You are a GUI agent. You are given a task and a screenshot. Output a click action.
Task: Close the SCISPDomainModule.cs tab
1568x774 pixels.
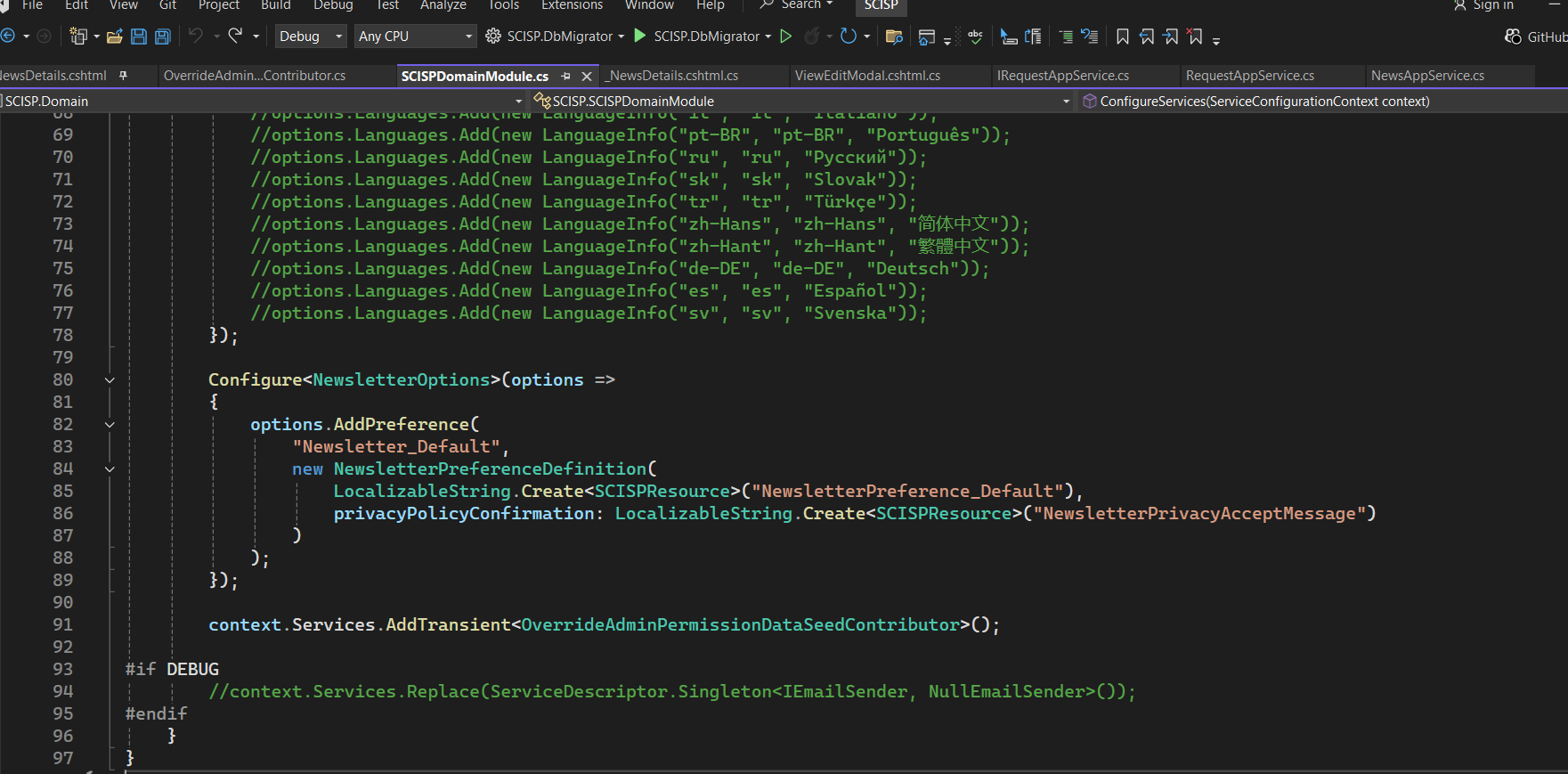pyautogui.click(x=586, y=76)
